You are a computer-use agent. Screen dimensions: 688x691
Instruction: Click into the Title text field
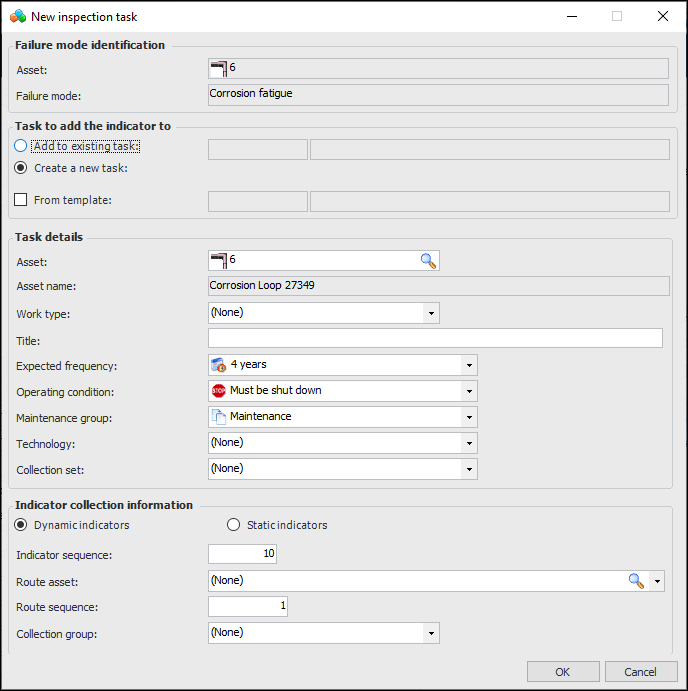435,338
